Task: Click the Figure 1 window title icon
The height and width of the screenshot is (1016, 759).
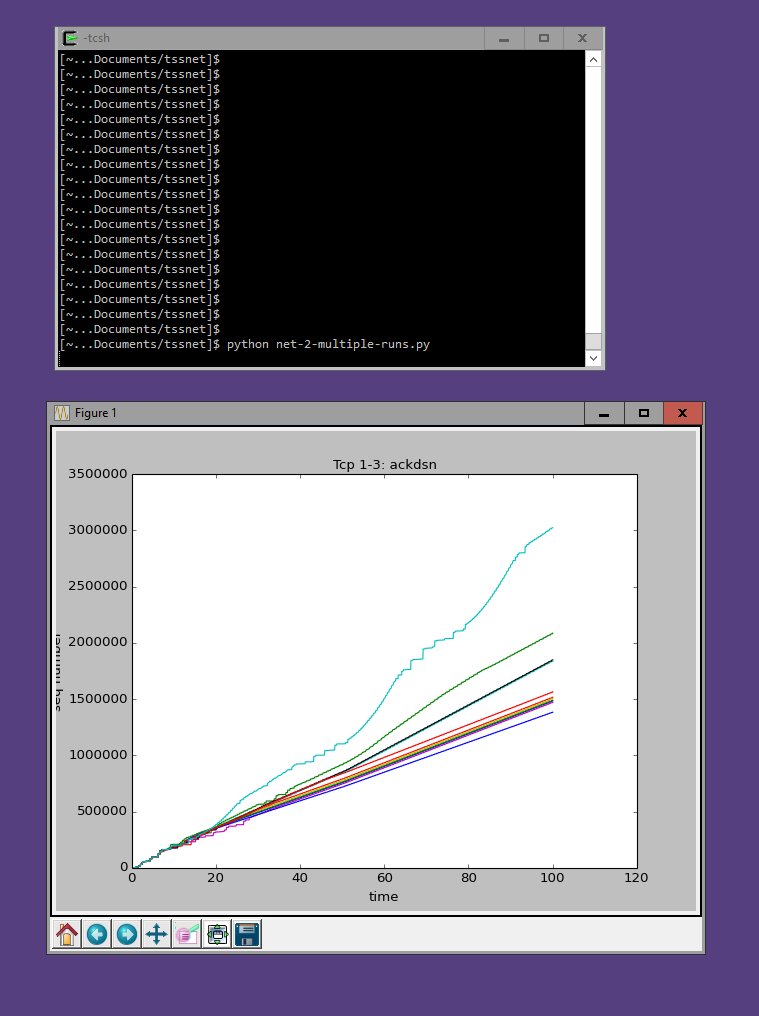Action: [62, 413]
